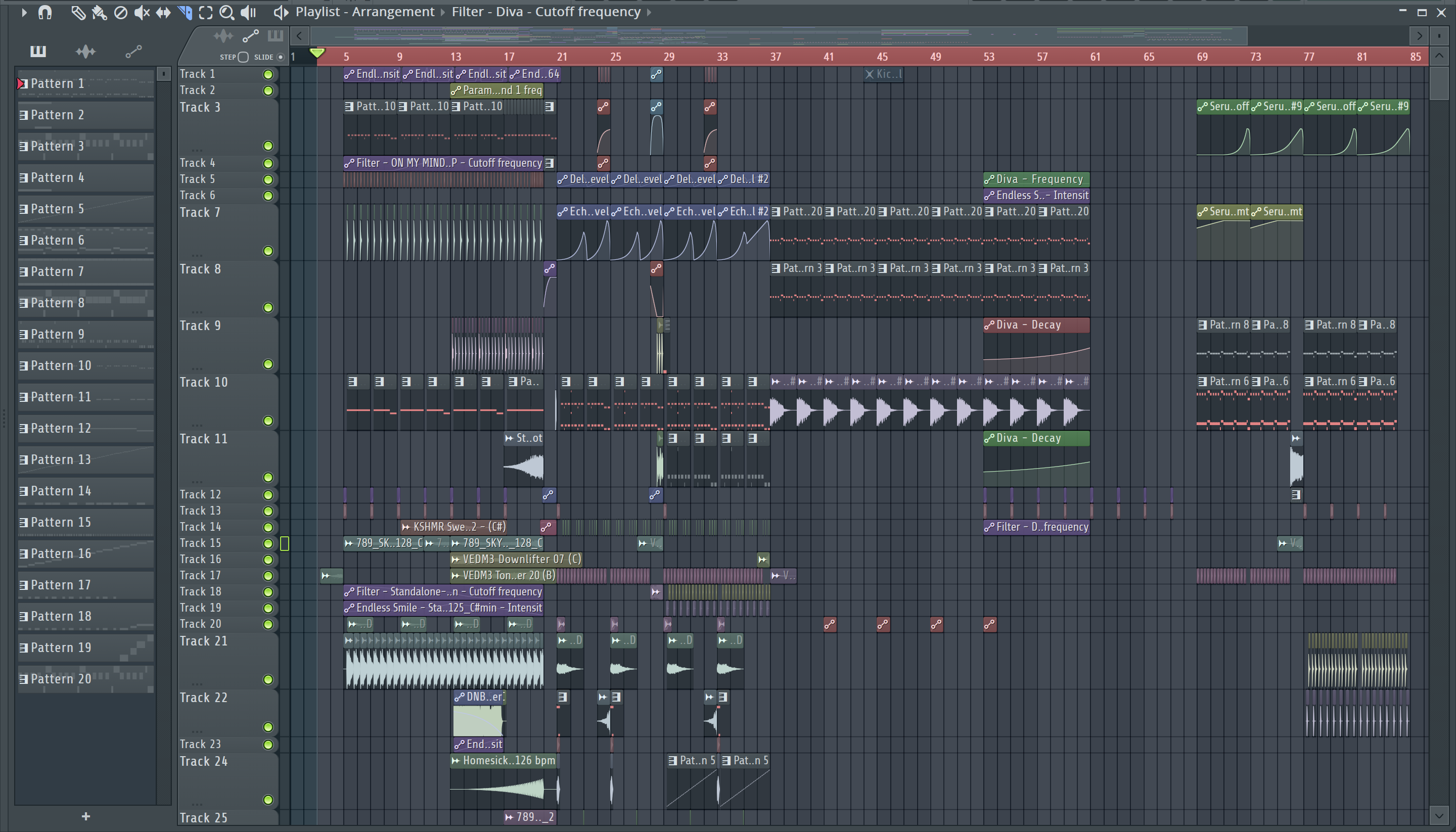
Task: Focus audio clips in playlist header
Action: [223, 36]
